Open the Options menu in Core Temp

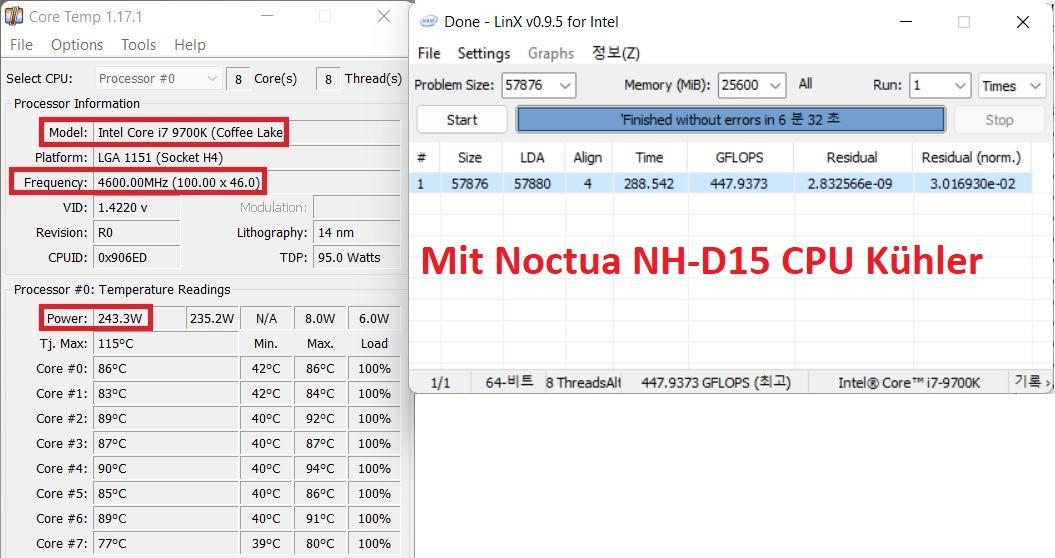click(77, 44)
